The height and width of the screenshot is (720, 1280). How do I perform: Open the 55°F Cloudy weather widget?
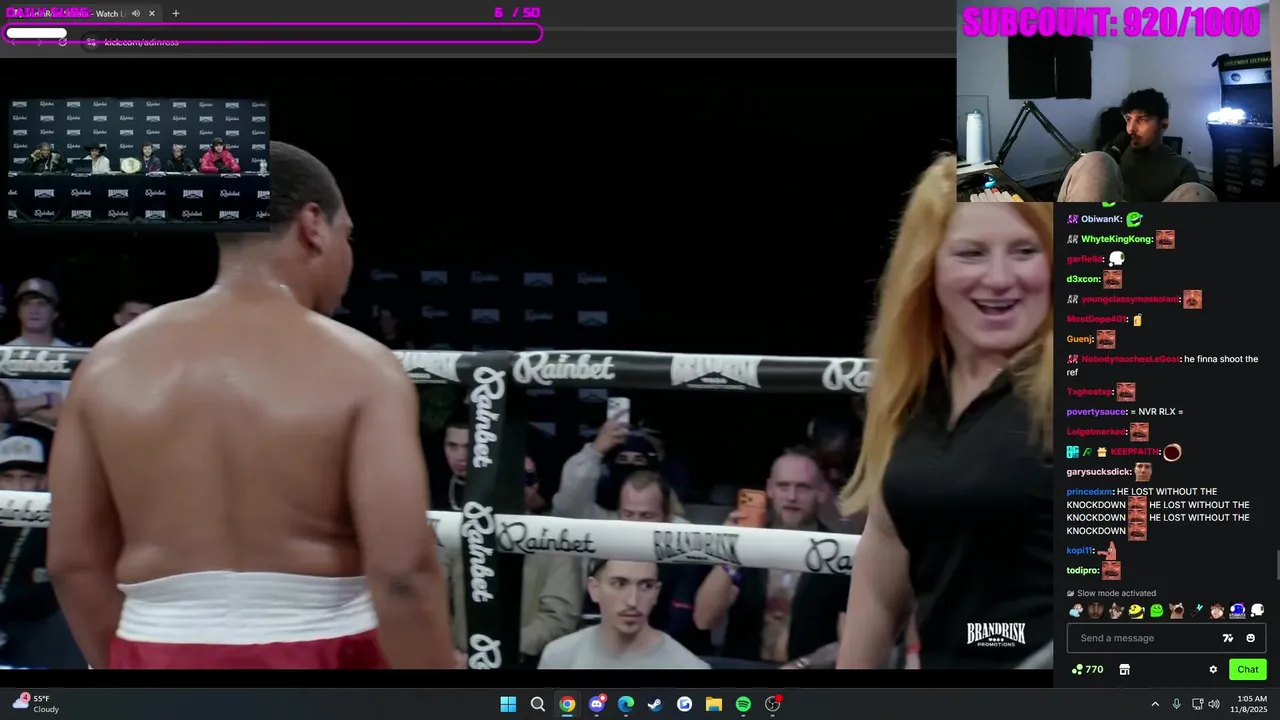click(x=35, y=704)
